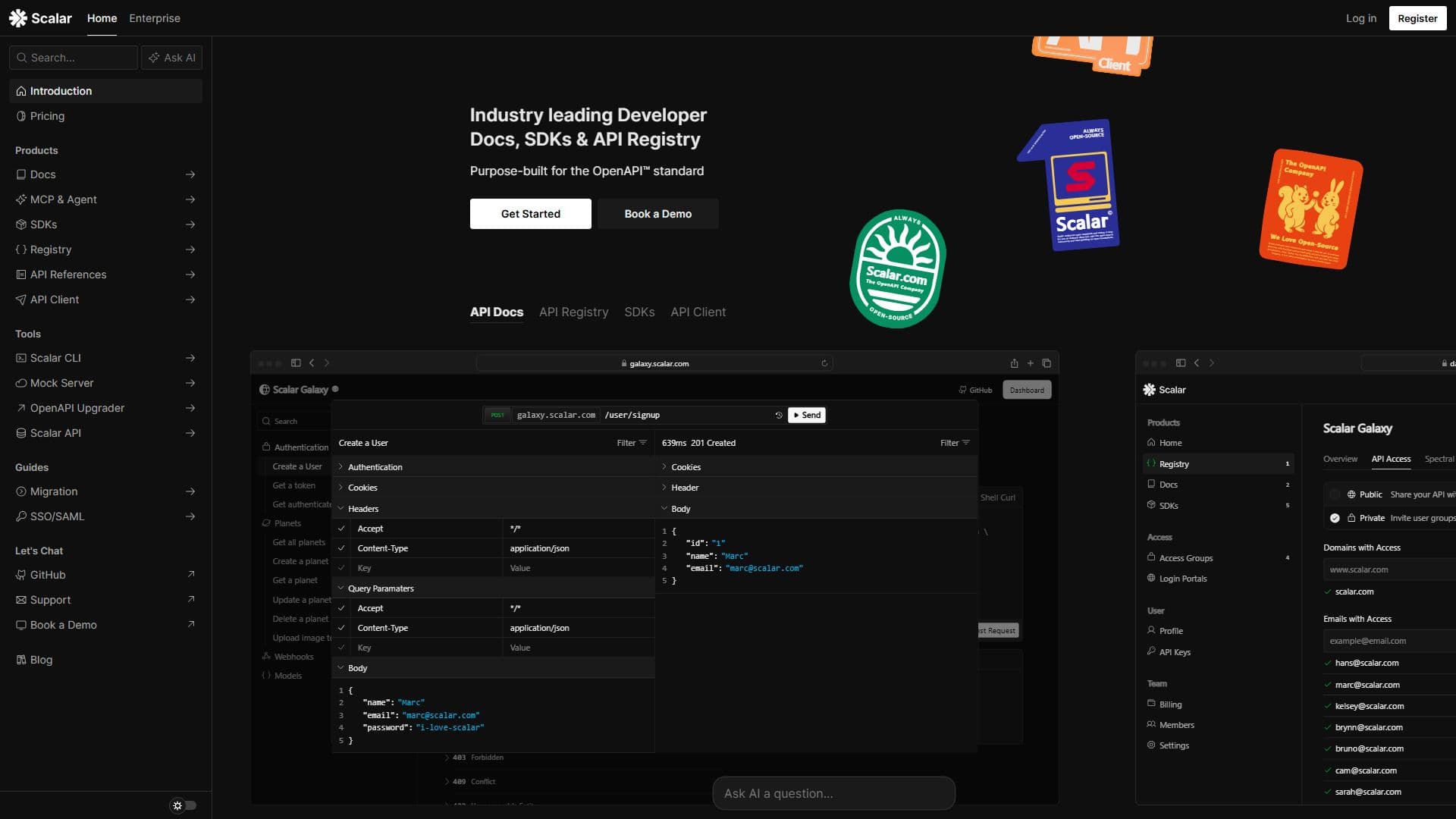Select the API Registry showcase tab
1456x819 pixels.
[x=574, y=312]
